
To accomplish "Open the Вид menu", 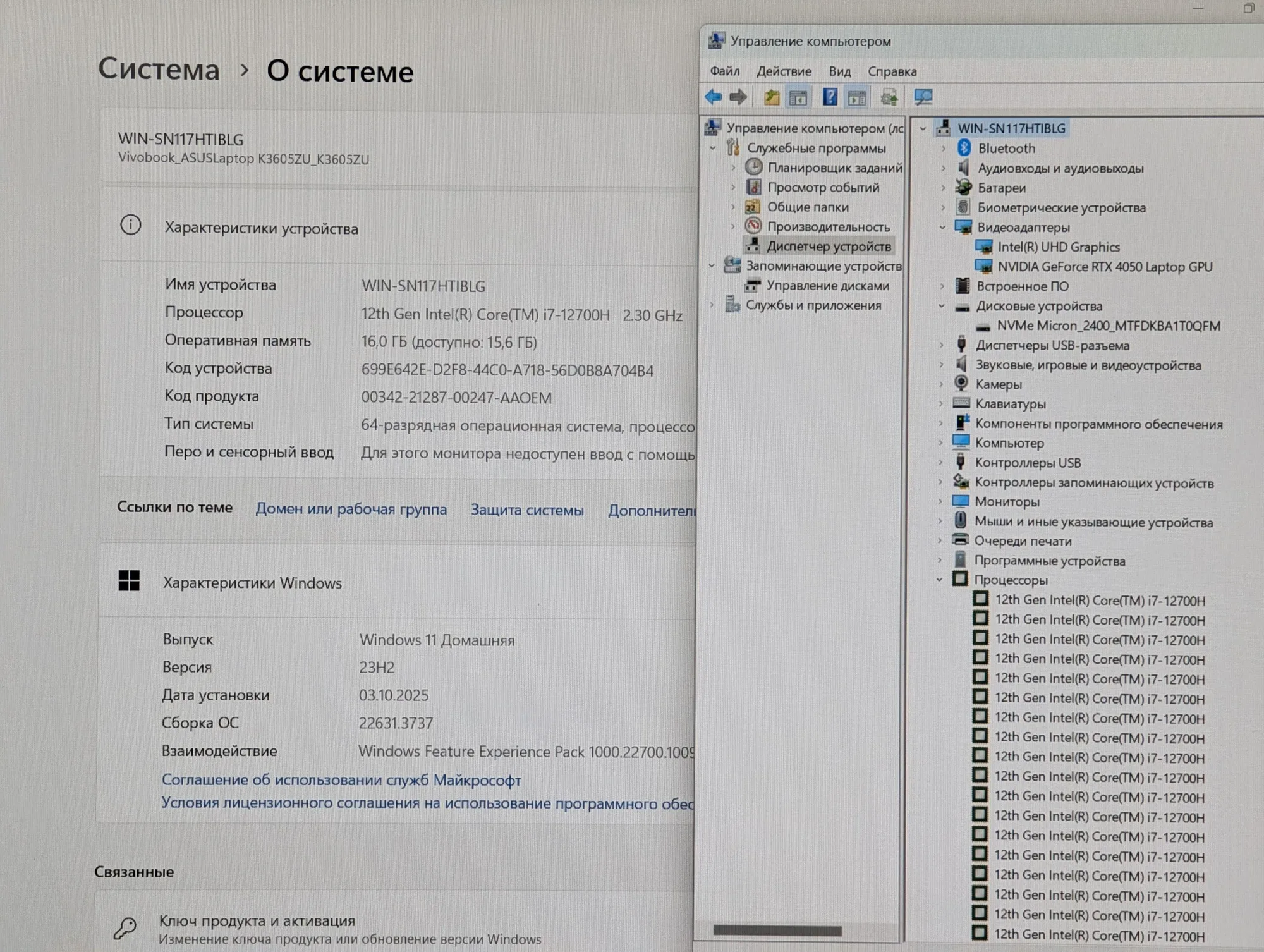I will (839, 71).
